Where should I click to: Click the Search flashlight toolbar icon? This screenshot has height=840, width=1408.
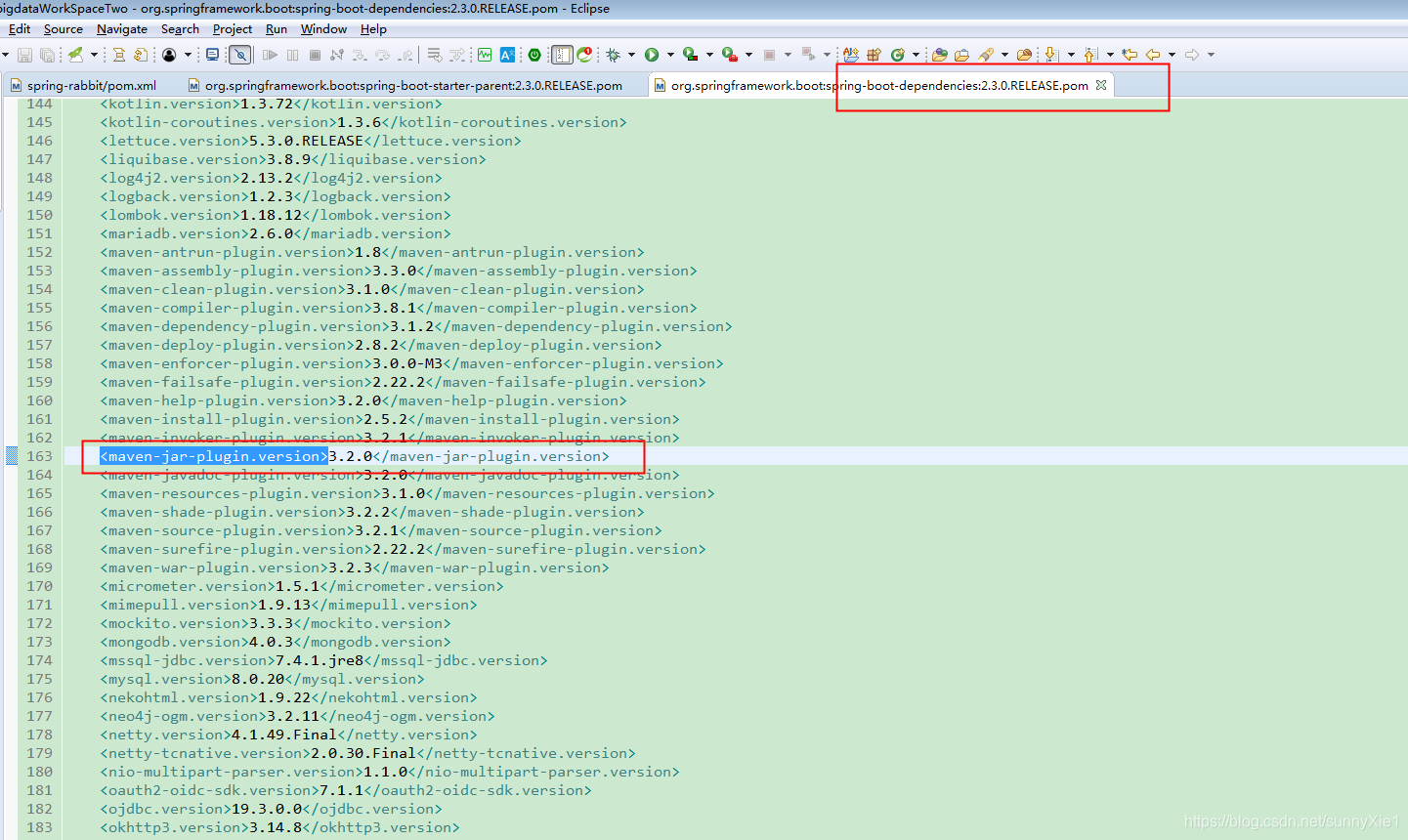986,56
